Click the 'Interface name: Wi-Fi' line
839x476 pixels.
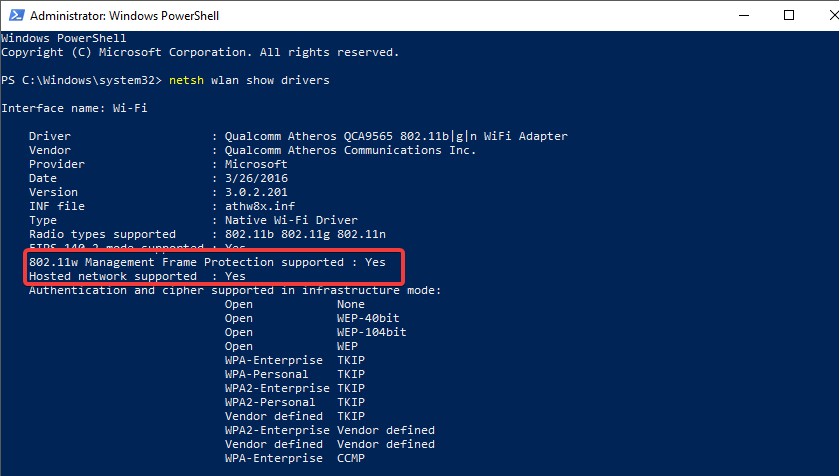[74, 108]
